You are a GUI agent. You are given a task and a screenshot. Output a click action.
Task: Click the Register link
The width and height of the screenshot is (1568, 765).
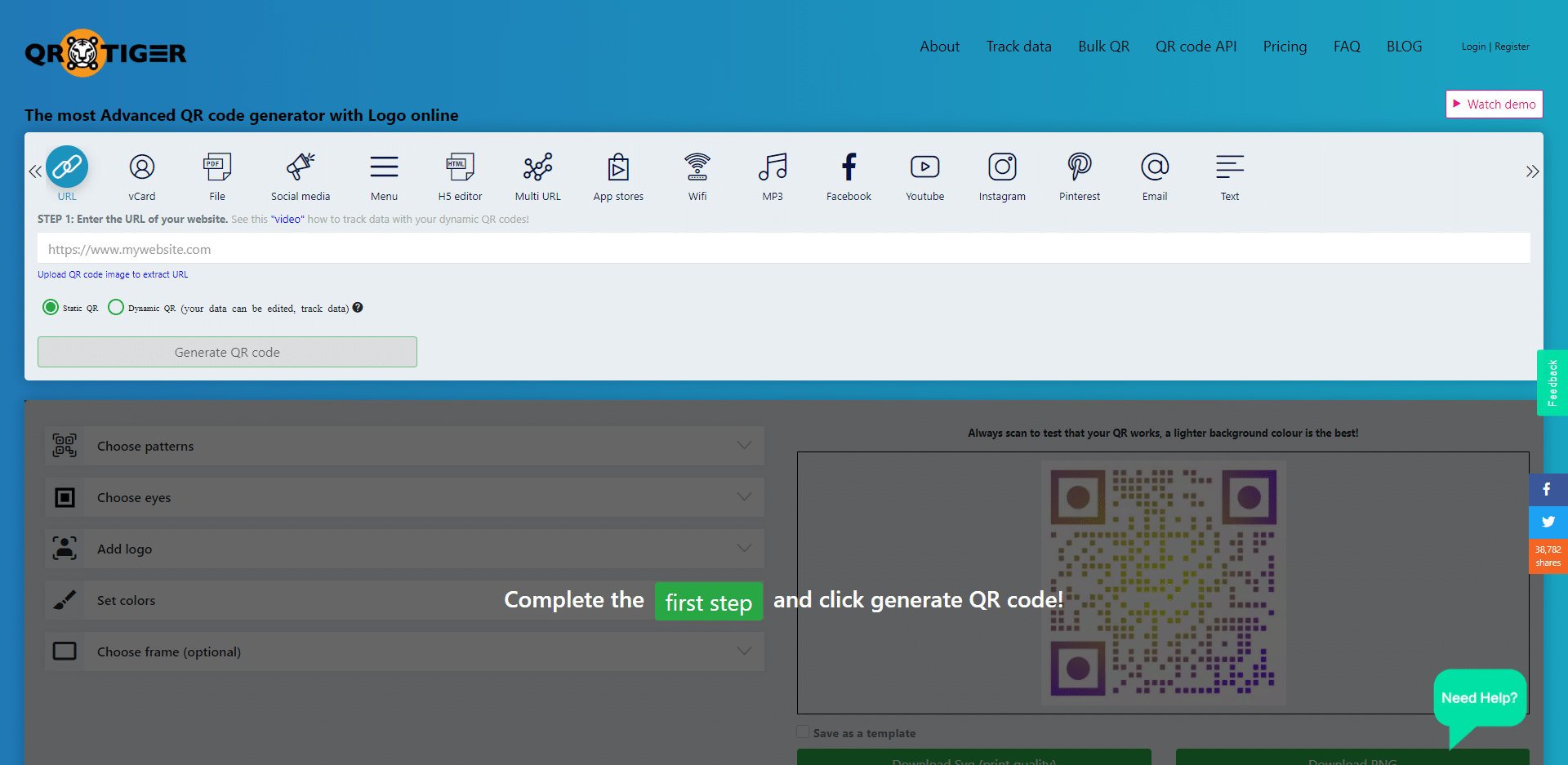1512,47
